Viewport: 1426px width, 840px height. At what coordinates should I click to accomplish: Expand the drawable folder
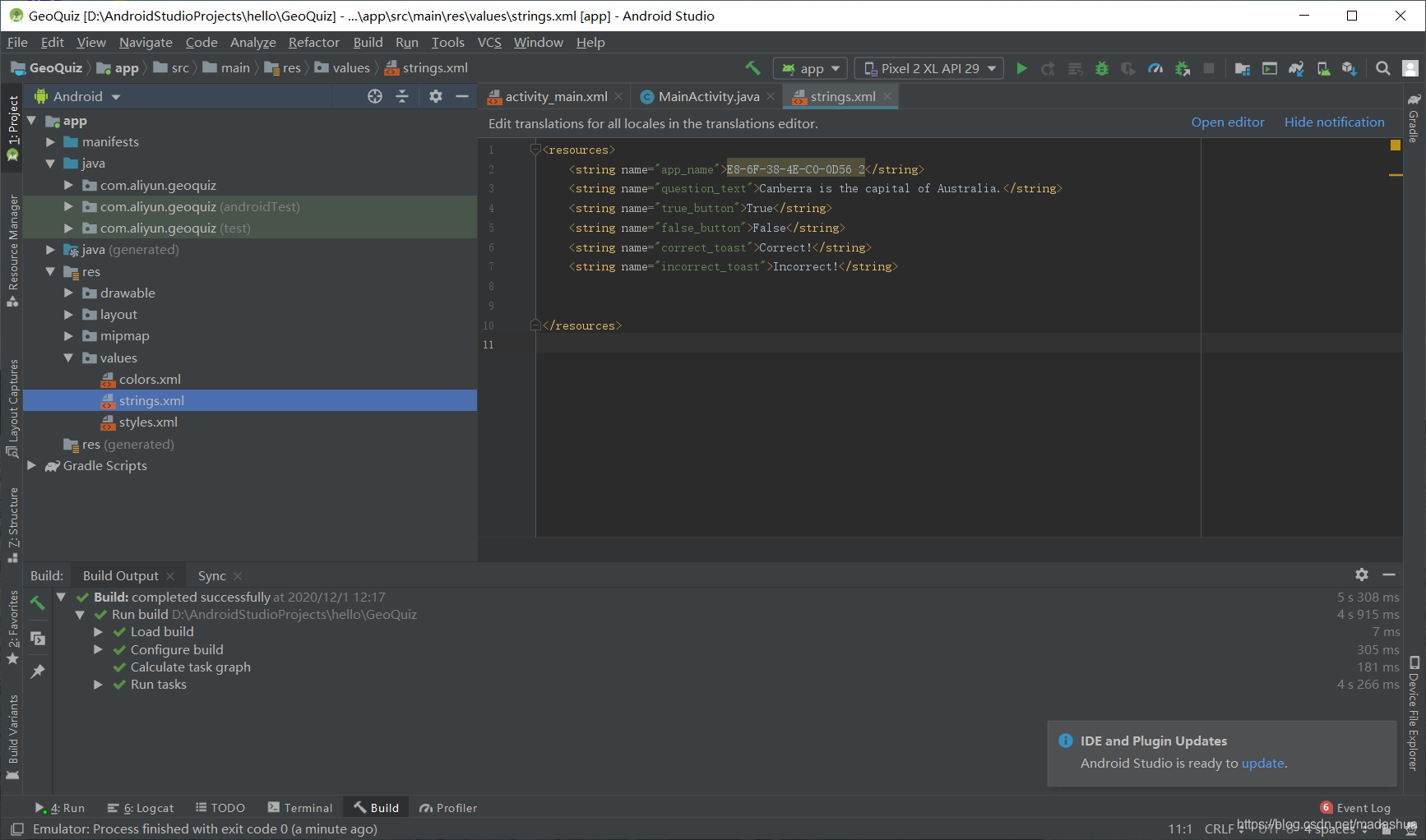(68, 293)
